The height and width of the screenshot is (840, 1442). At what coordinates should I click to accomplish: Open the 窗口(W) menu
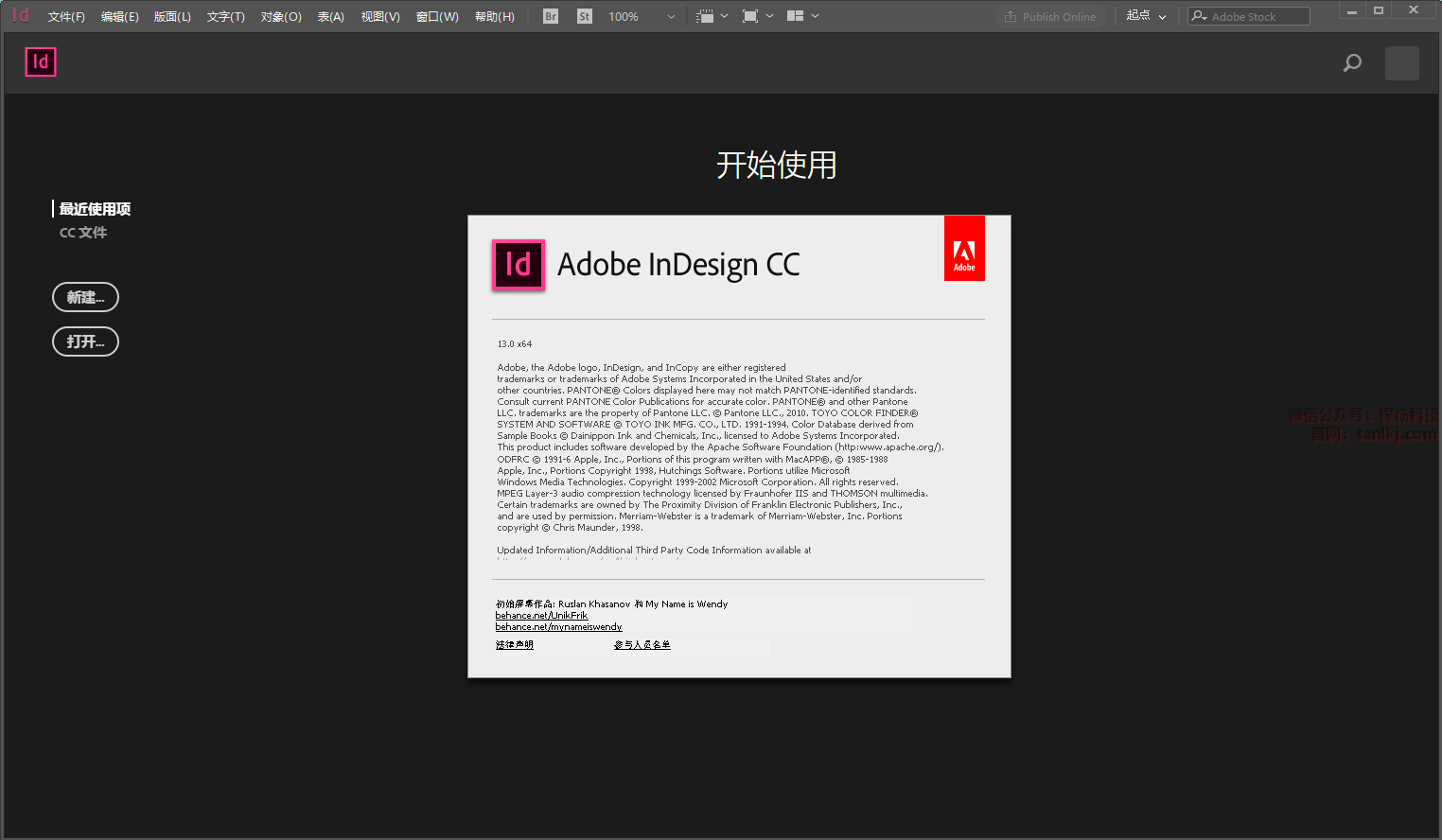point(437,17)
